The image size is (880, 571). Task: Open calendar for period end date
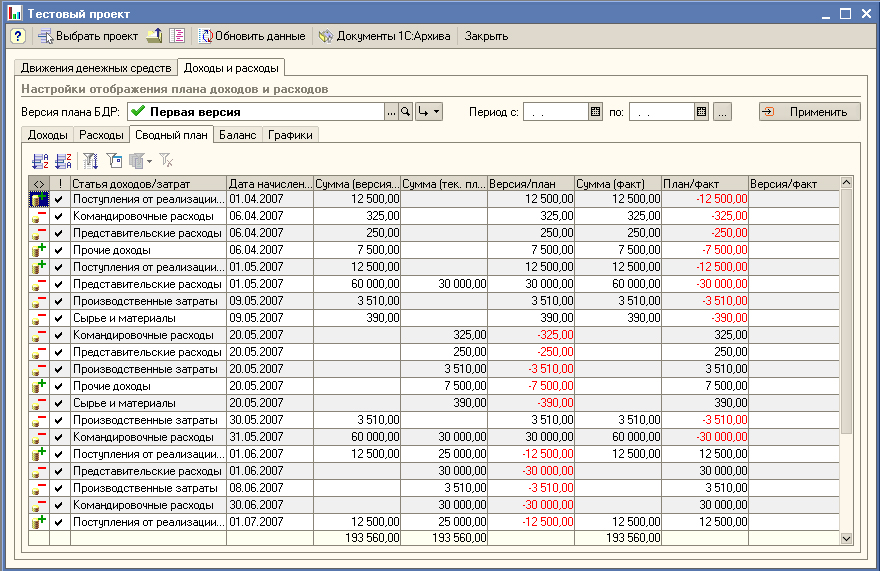tap(702, 112)
